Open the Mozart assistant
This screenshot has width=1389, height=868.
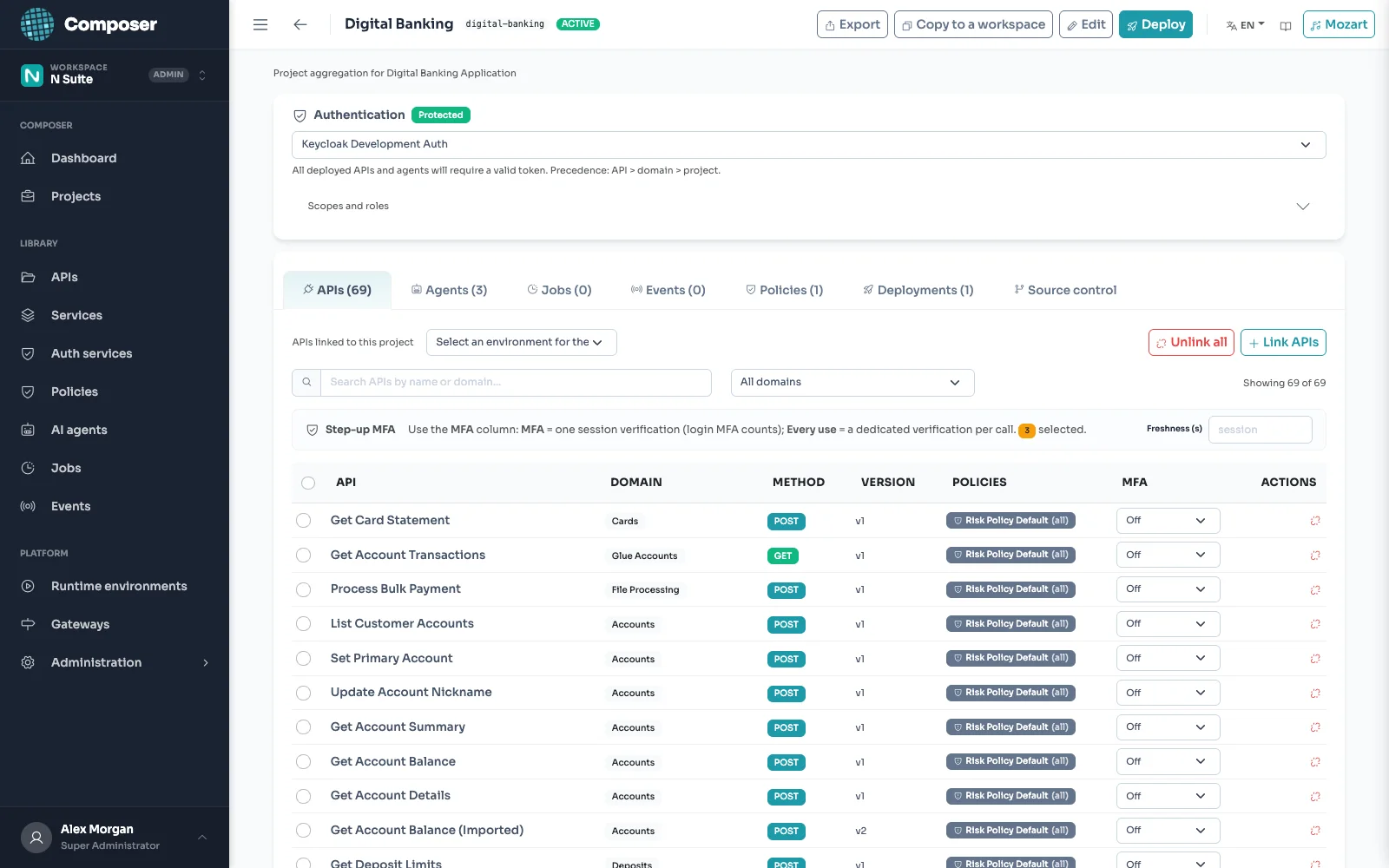tap(1338, 24)
